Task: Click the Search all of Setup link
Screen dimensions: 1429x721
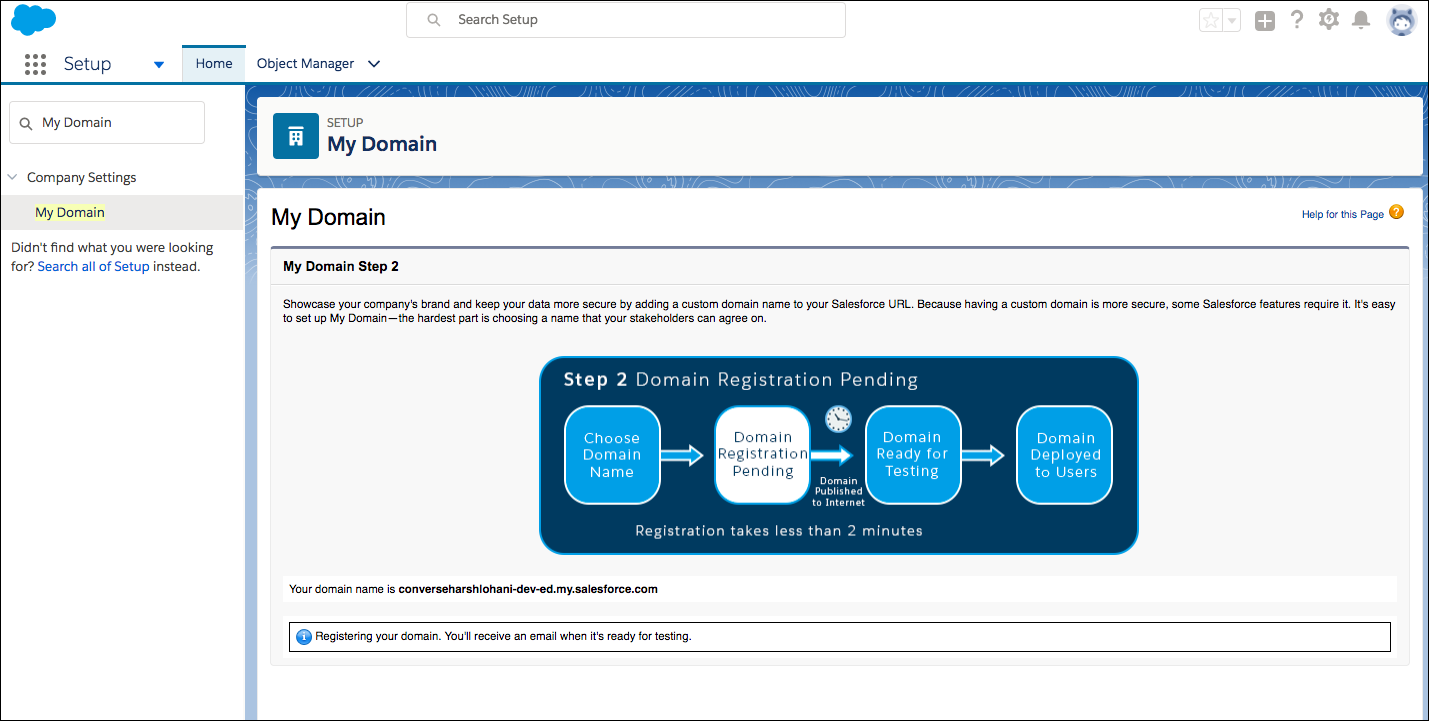Action: point(93,267)
